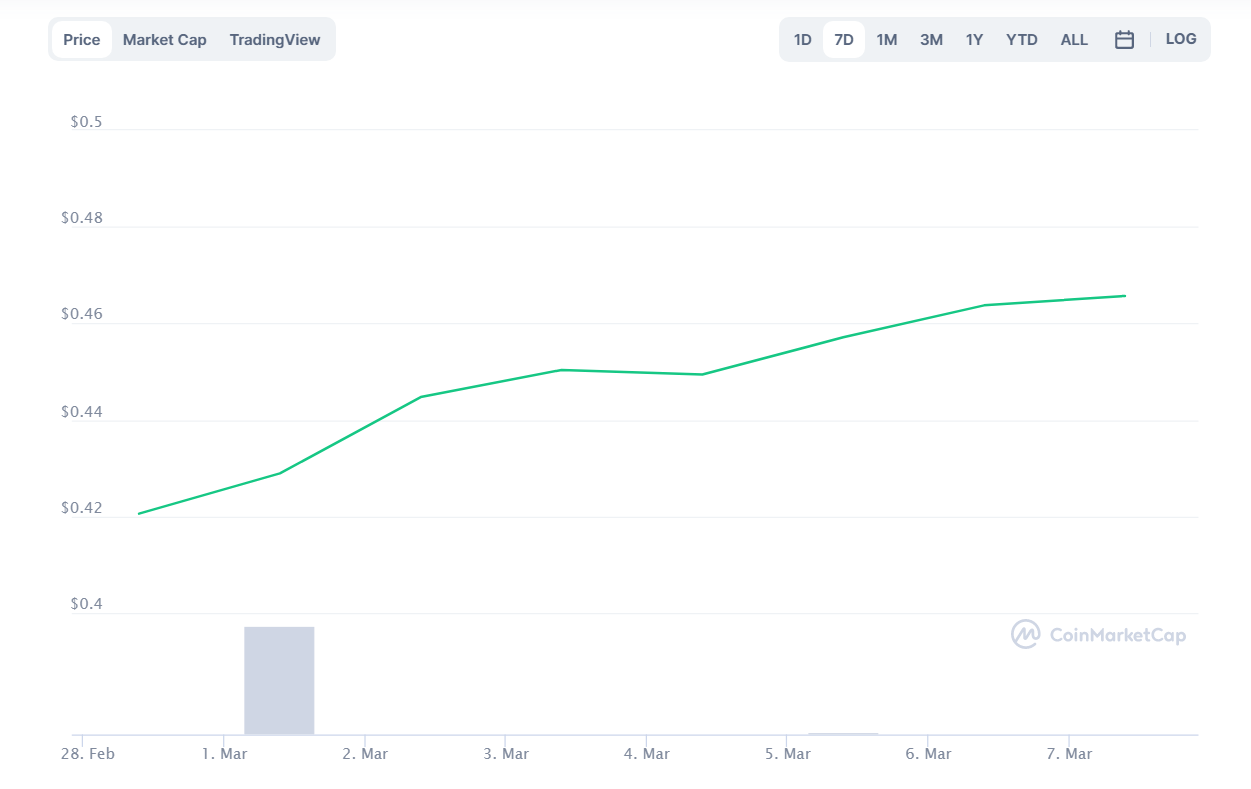Switch to the Price tab
Image resolution: width=1251 pixels, height=789 pixels.
[x=82, y=40]
